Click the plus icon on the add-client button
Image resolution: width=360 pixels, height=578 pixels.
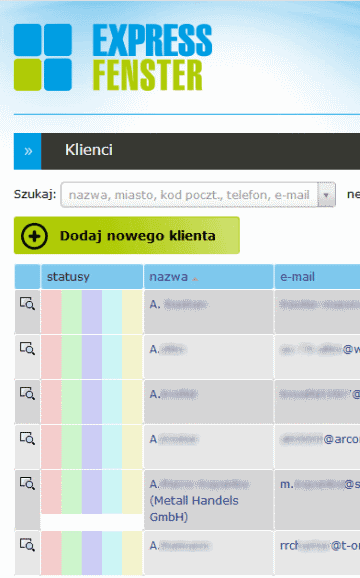coord(34,236)
